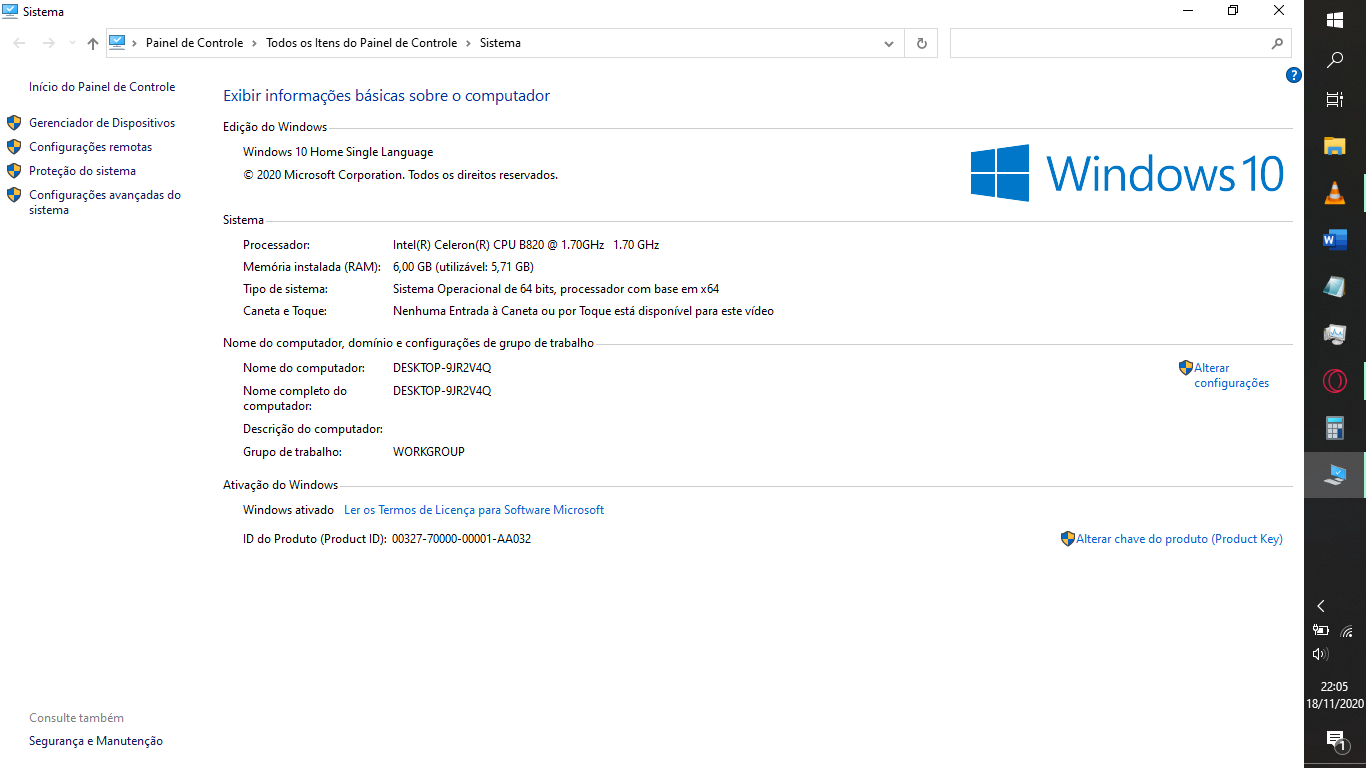Click the battery tray icon
Image resolution: width=1366 pixels, height=768 pixels.
(x=1321, y=631)
